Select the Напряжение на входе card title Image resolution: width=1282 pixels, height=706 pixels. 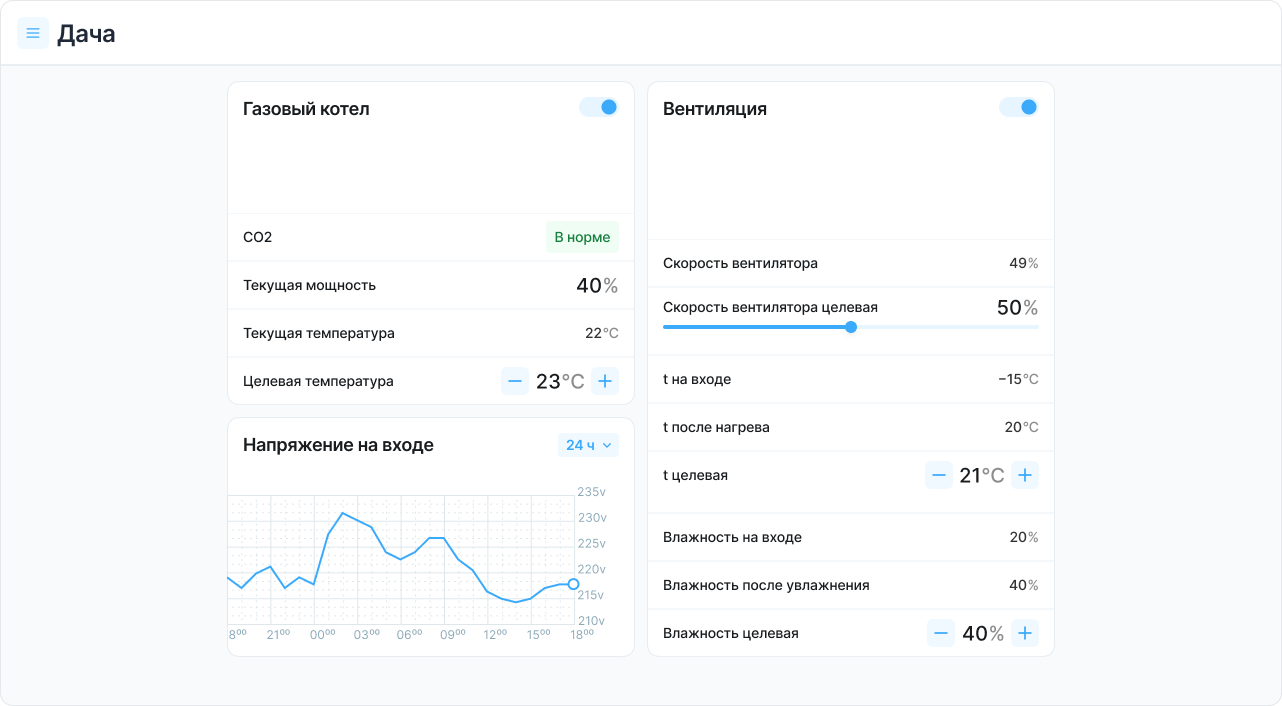338,445
